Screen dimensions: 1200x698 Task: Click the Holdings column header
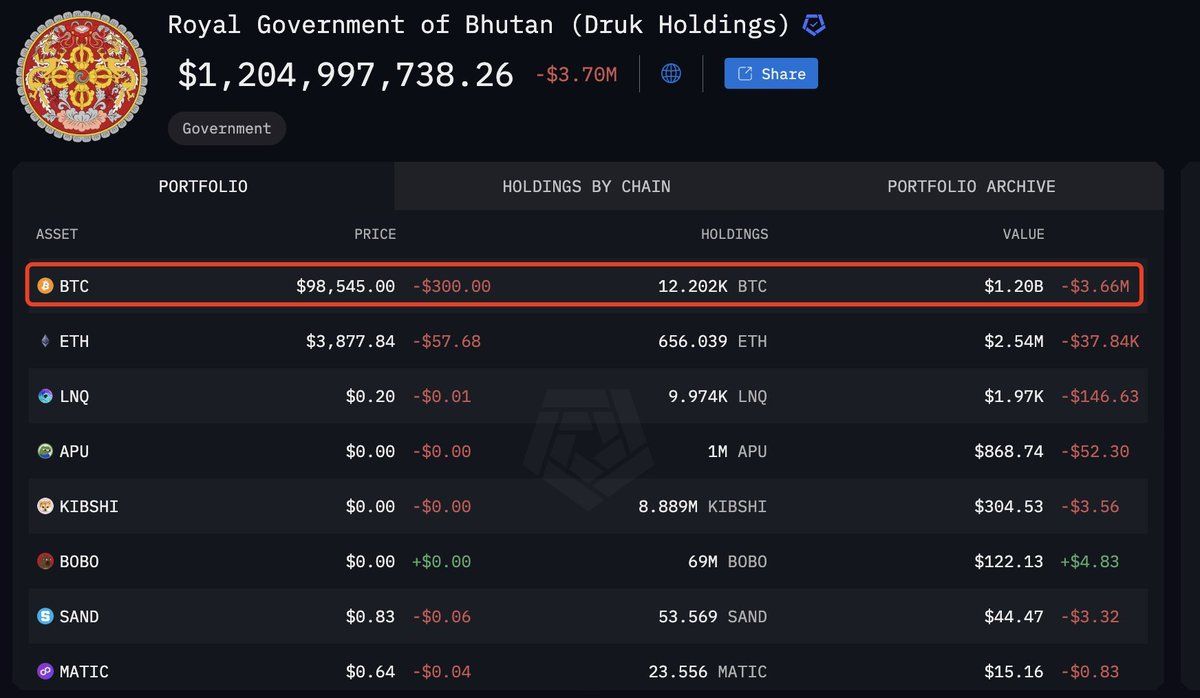click(x=734, y=234)
